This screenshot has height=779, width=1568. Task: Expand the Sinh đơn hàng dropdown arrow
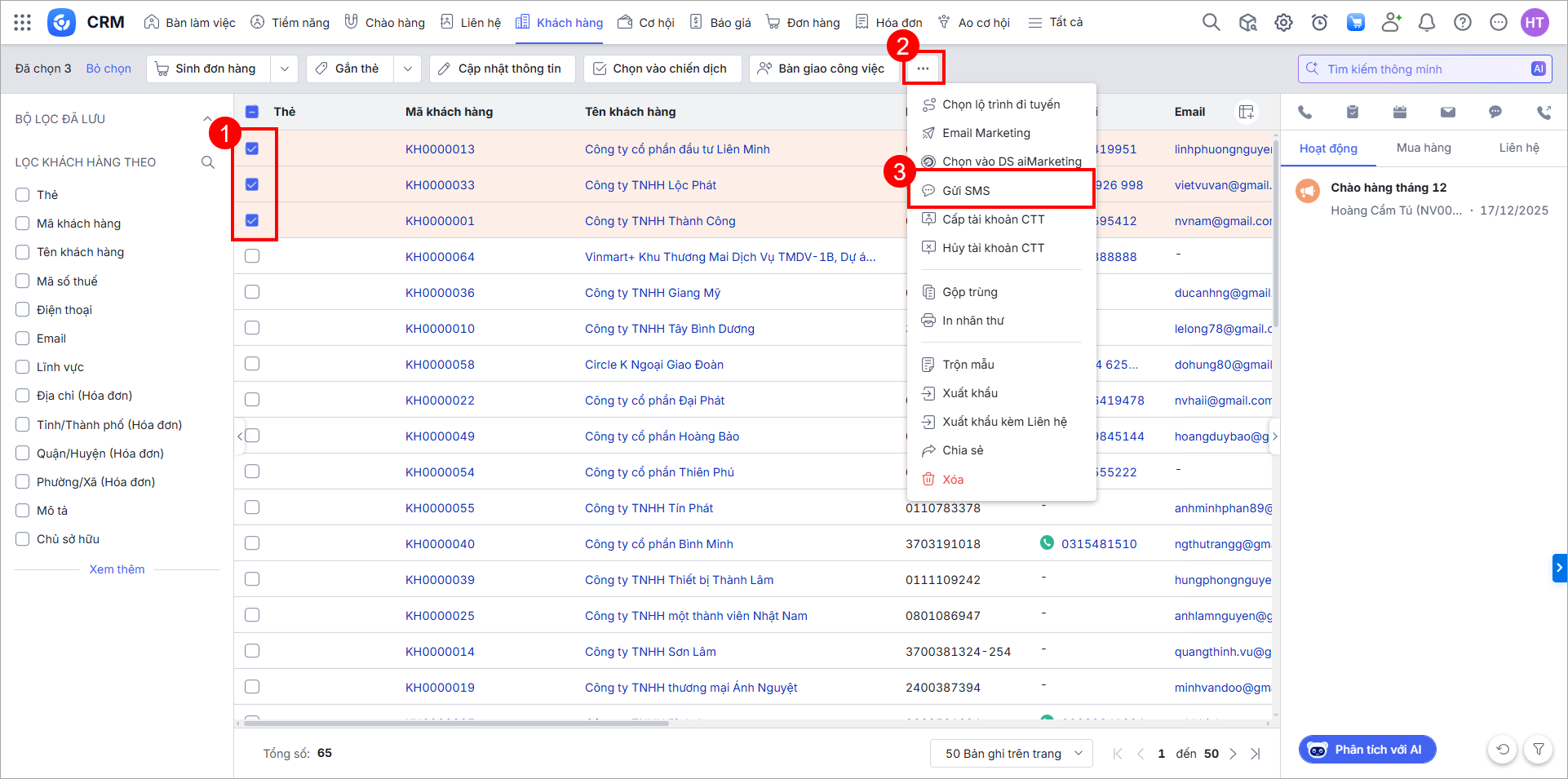(284, 69)
